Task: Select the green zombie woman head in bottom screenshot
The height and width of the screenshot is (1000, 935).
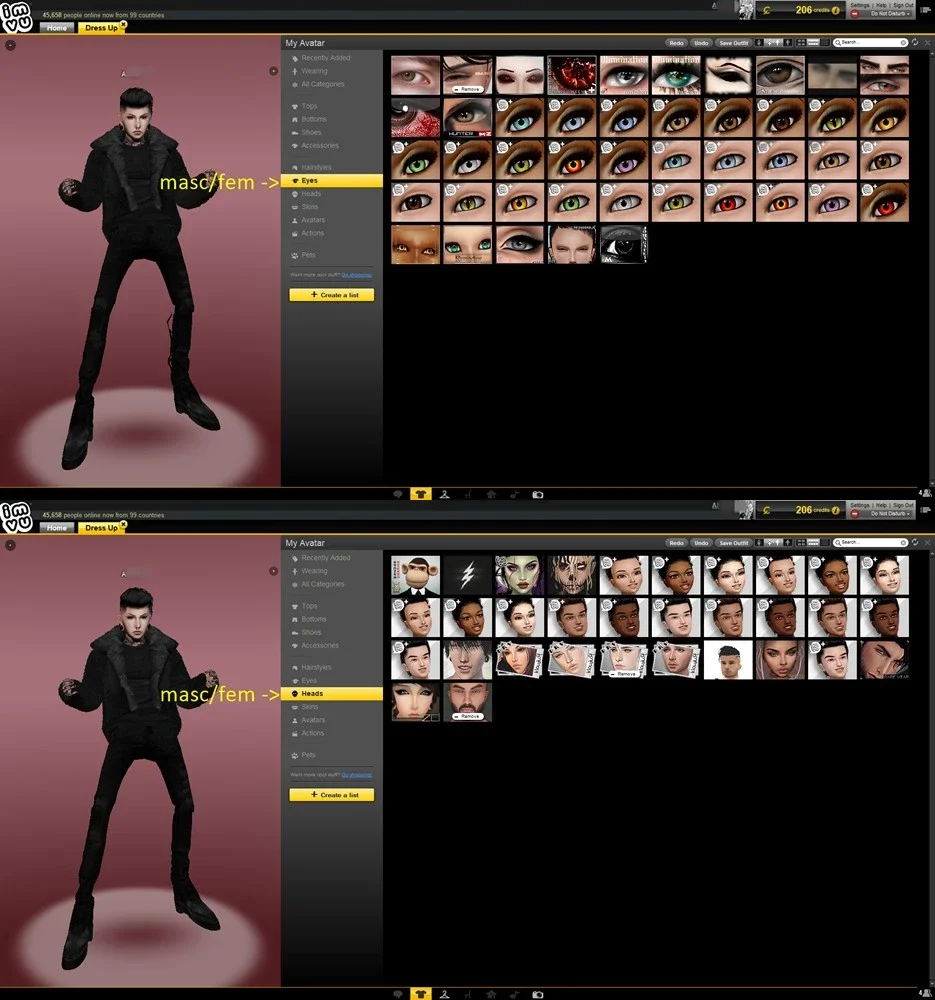Action: click(519, 575)
